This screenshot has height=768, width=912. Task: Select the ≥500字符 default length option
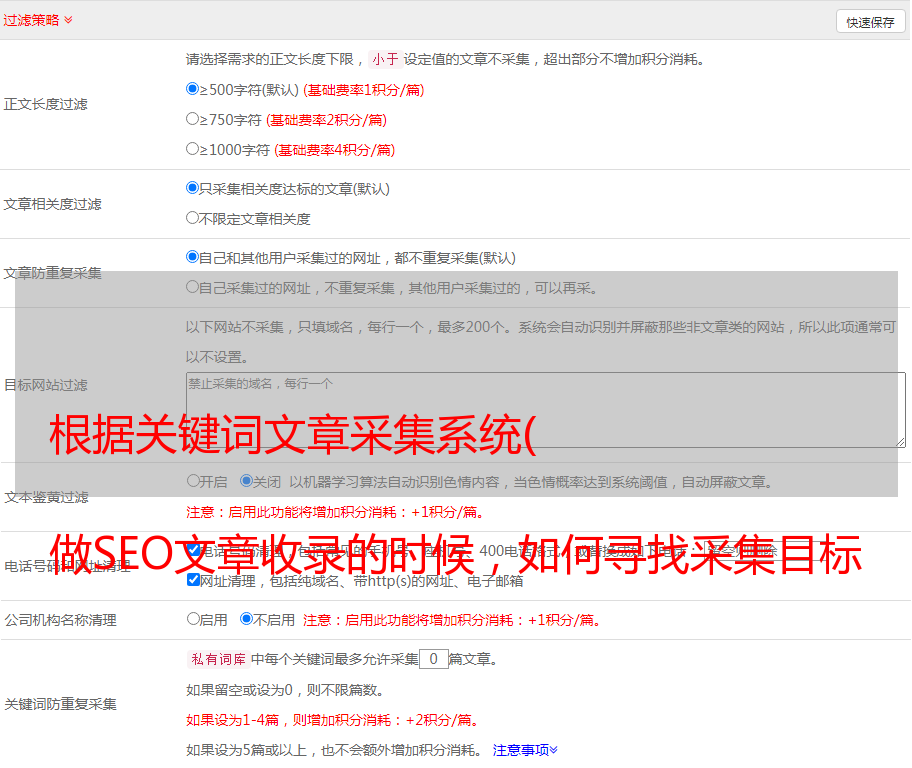[192, 89]
